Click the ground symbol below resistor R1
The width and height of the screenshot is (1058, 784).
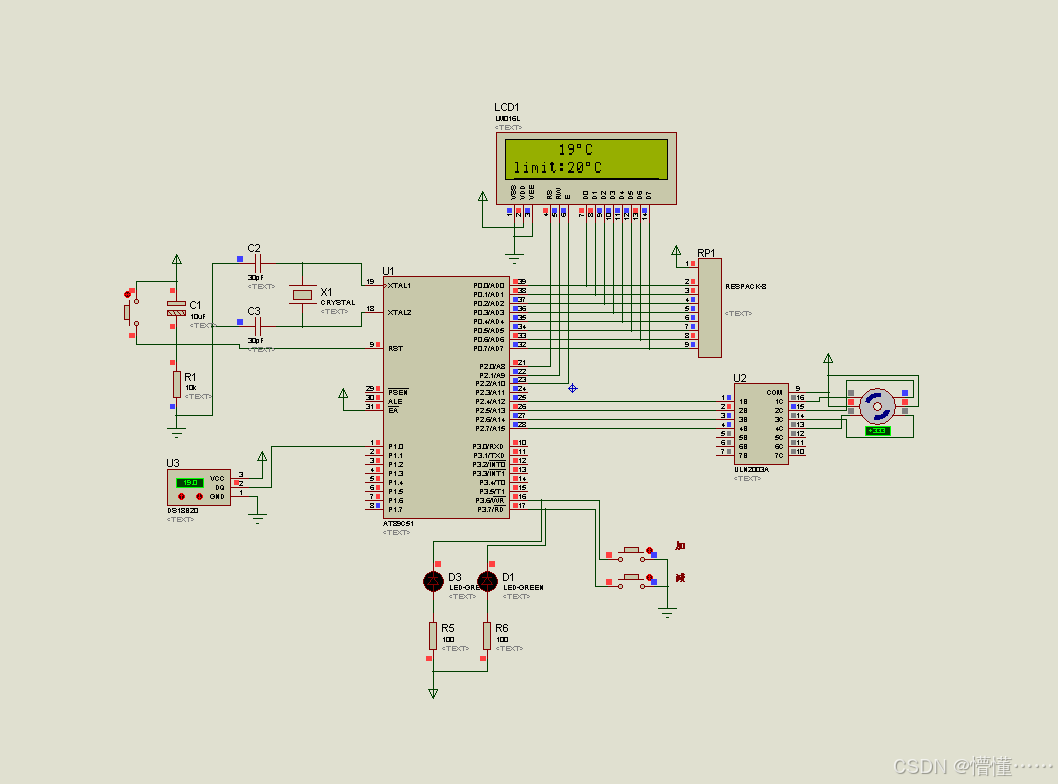(176, 432)
